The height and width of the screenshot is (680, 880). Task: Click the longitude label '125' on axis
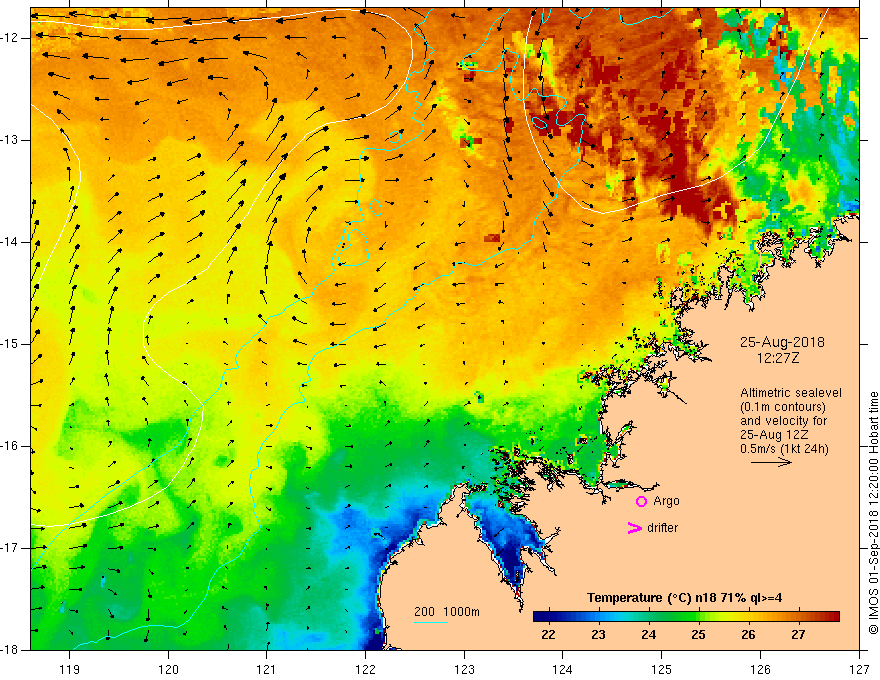coord(662,669)
